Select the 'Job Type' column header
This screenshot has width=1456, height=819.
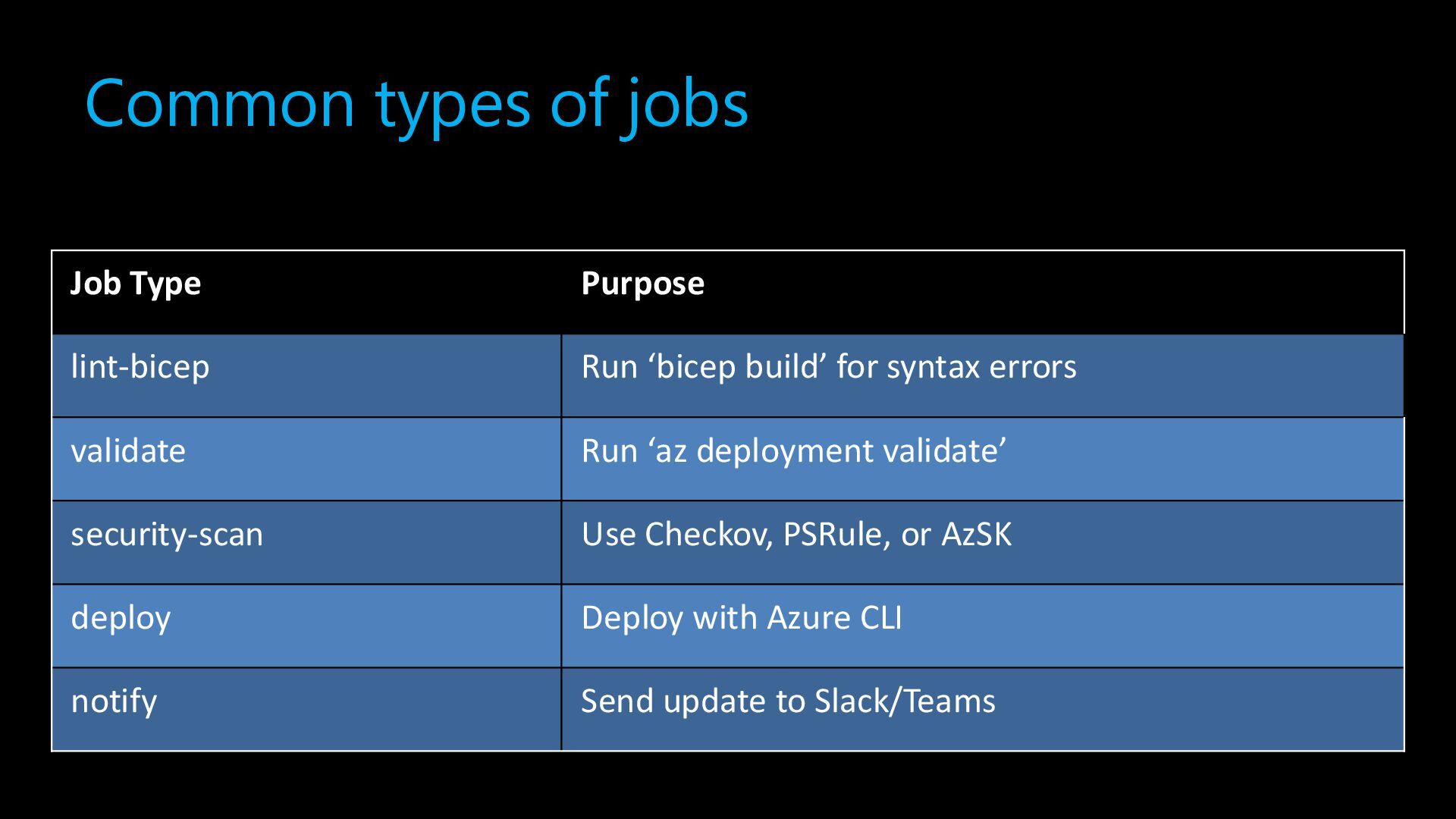[306, 292]
